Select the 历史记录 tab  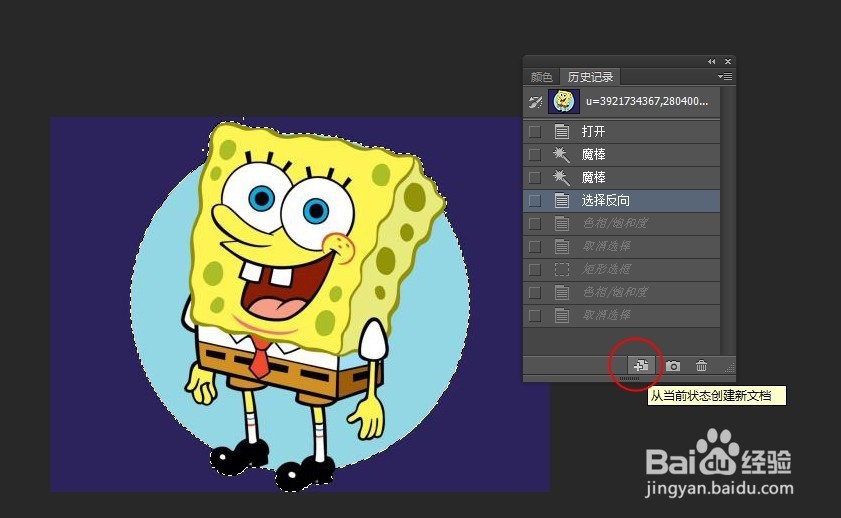coord(590,77)
